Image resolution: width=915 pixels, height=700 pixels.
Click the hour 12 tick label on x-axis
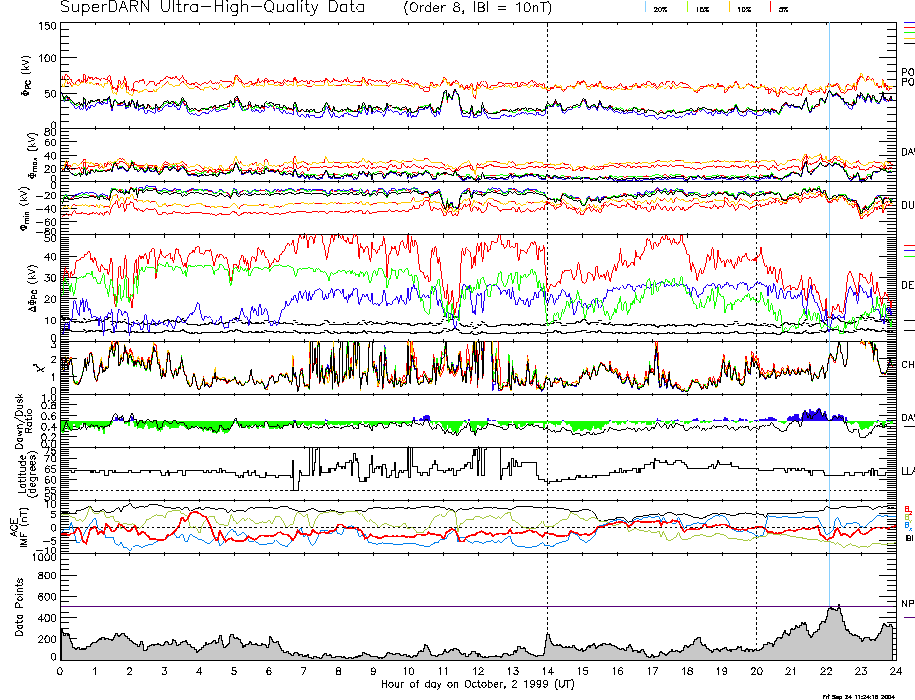tap(477, 670)
